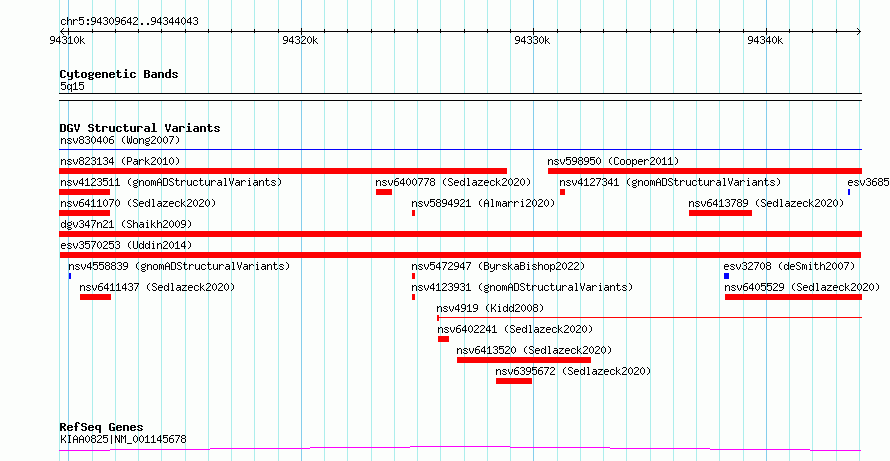This screenshot has width=890, height=461.
Task: Open the nsv598950 (Cooper2011) variant label
Action: tap(613, 161)
